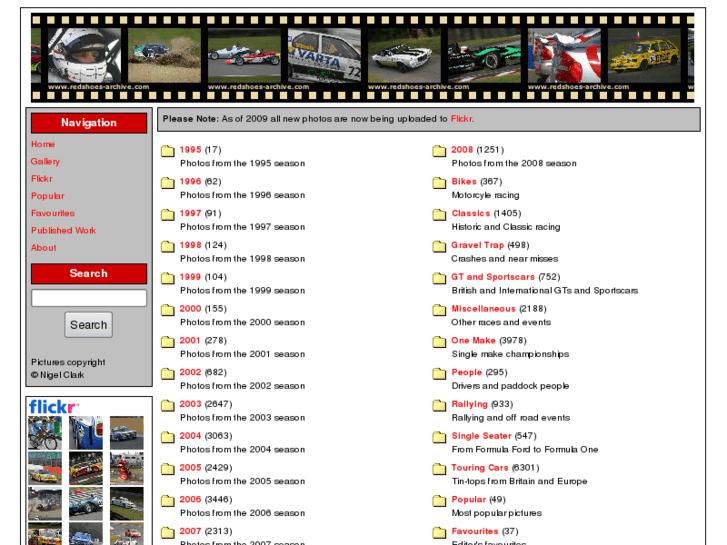Image resolution: width=727 pixels, height=545 pixels.
Task: Open the People gallery link
Action: pyautogui.click(x=467, y=372)
